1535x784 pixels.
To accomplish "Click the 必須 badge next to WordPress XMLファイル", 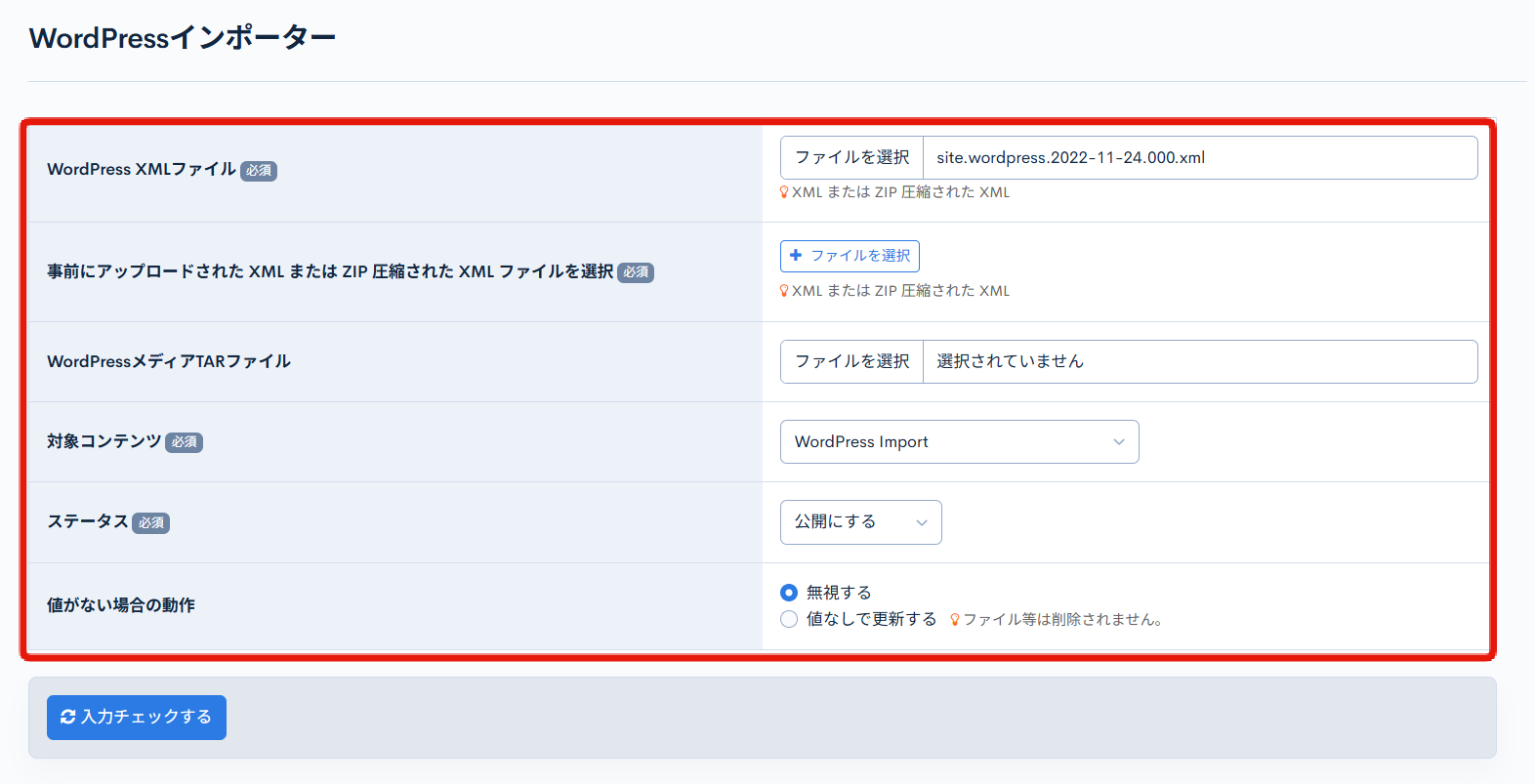I will [x=259, y=171].
